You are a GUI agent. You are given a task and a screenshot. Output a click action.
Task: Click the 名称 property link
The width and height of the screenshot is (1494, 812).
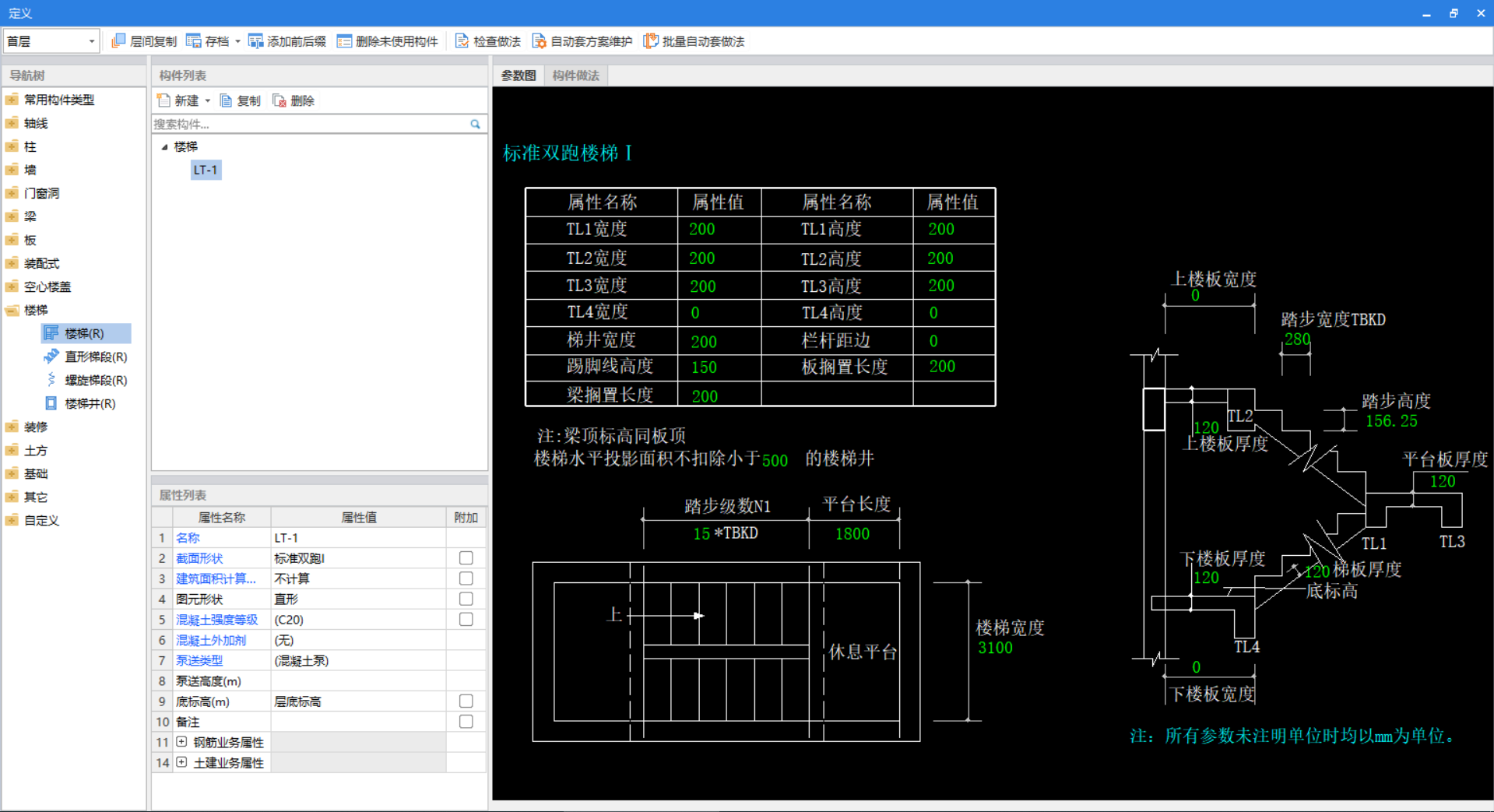pos(188,538)
